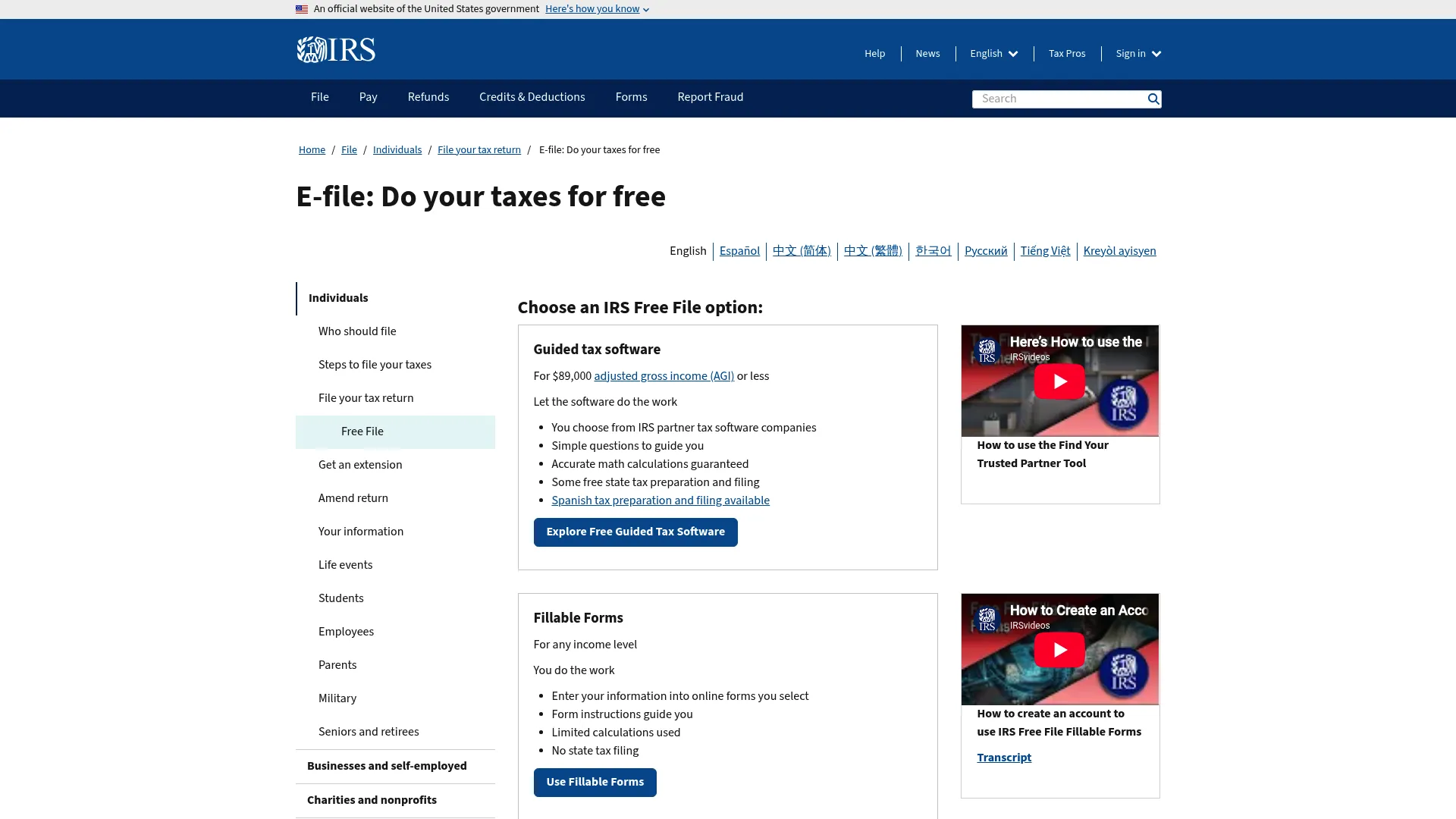Open the File menu in the navigation bar

click(x=320, y=97)
